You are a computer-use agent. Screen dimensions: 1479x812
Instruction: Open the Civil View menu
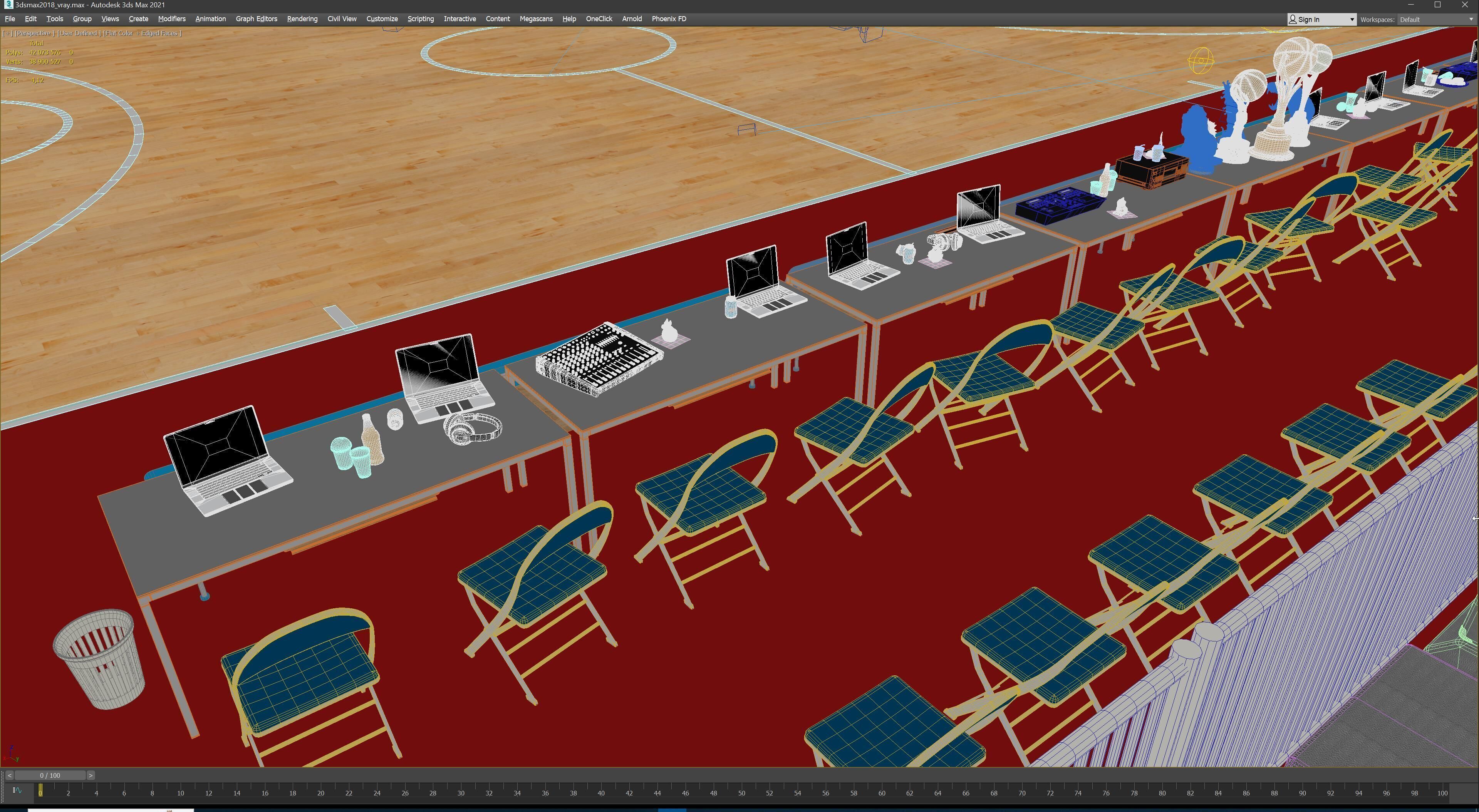342,19
